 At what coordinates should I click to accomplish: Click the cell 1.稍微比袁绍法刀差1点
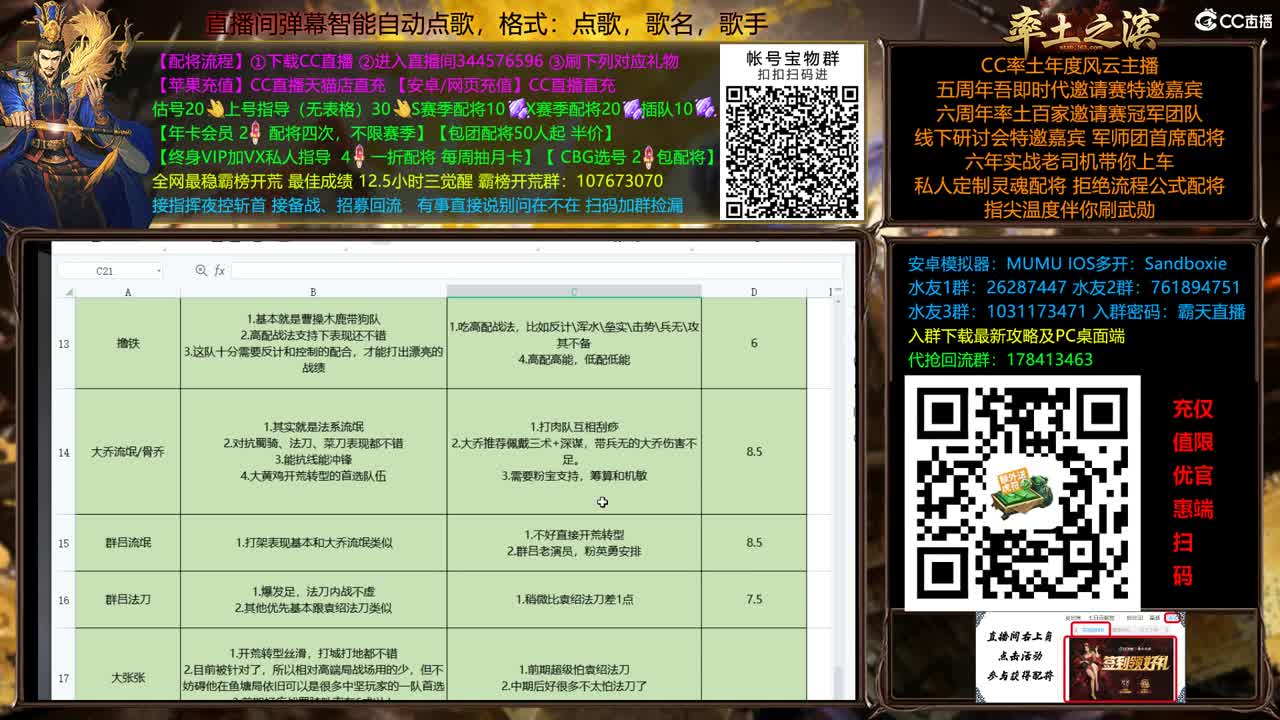point(574,600)
